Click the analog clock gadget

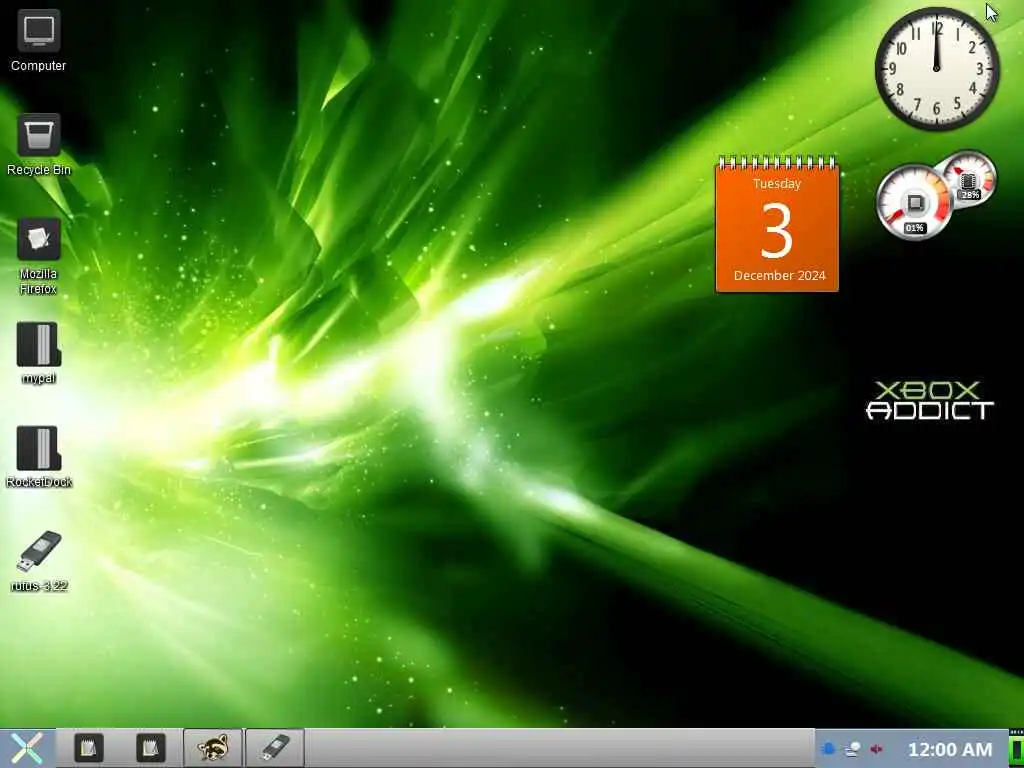click(936, 69)
